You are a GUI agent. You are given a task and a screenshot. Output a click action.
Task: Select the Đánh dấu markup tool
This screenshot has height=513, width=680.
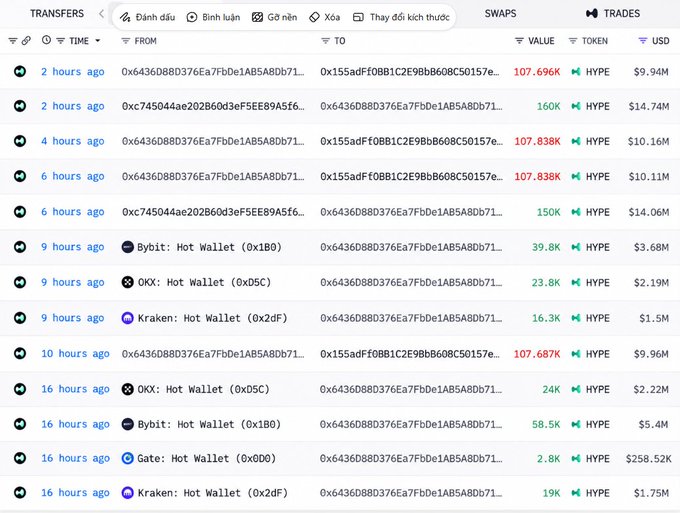pyautogui.click(x=147, y=17)
